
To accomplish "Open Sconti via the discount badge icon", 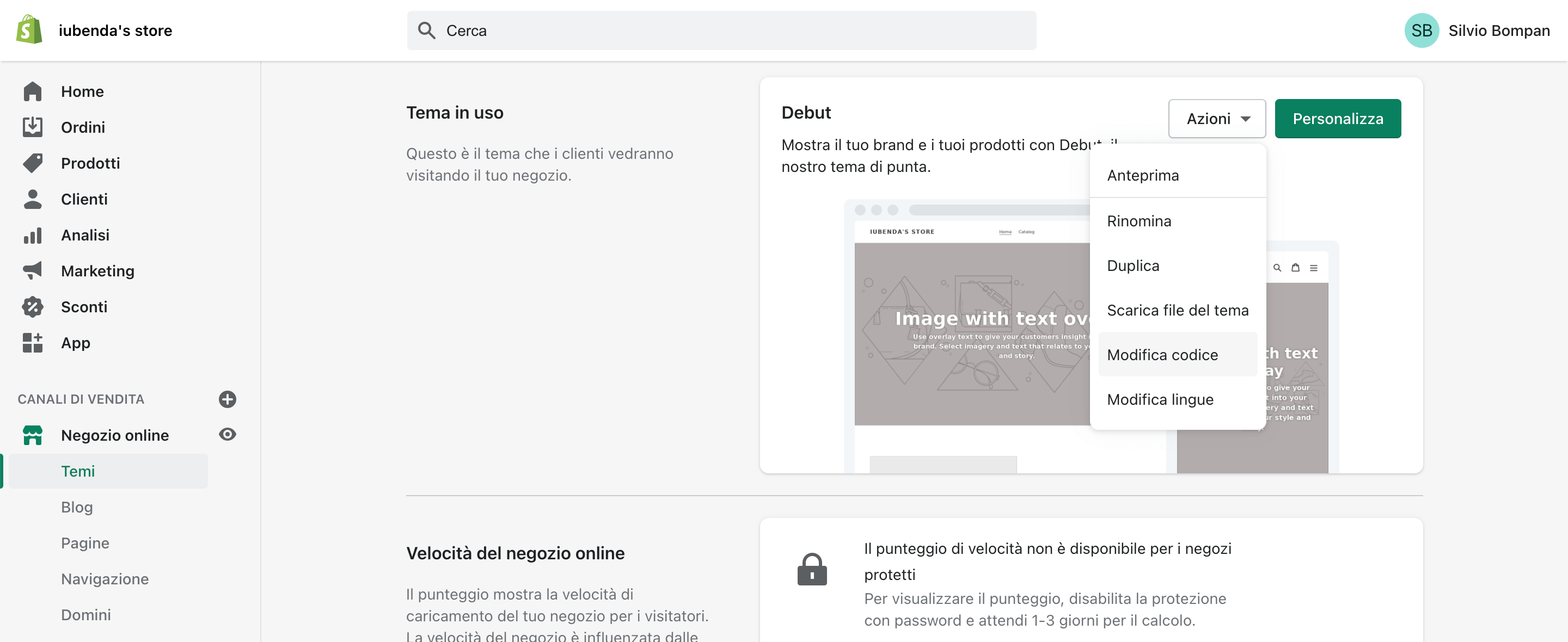I will click(x=32, y=307).
